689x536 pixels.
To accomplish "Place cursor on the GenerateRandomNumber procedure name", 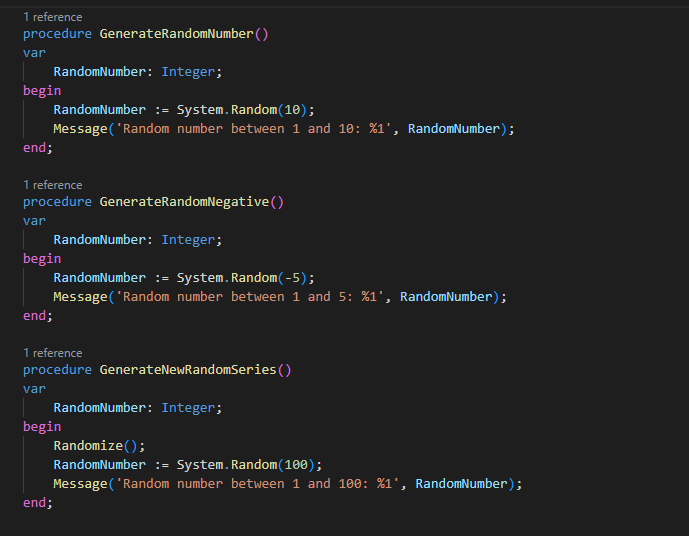I will (x=177, y=34).
